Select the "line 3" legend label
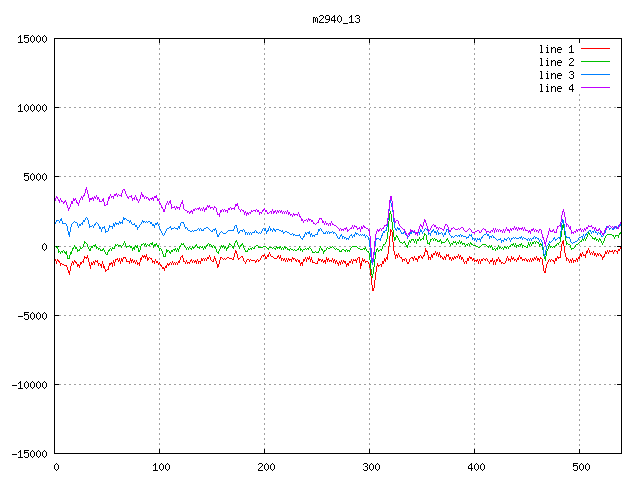The image size is (640, 480). pyautogui.click(x=557, y=75)
